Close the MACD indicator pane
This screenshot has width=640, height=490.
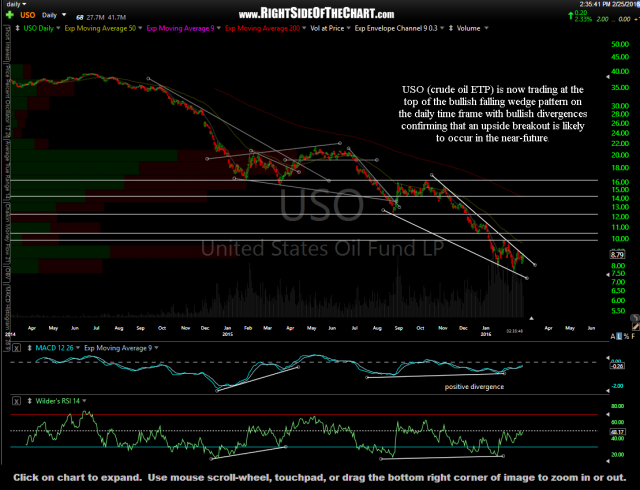(x=16, y=348)
